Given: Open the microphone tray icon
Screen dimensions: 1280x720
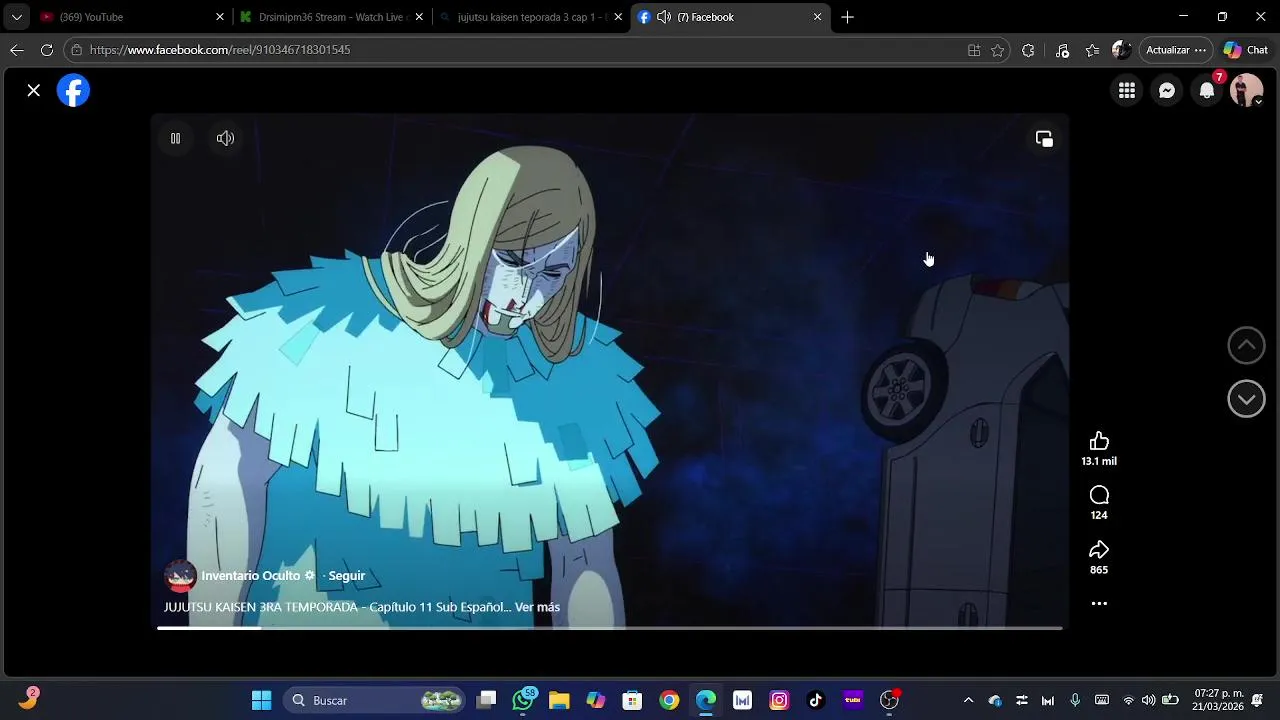Looking at the screenshot, I should click(x=1075, y=700).
